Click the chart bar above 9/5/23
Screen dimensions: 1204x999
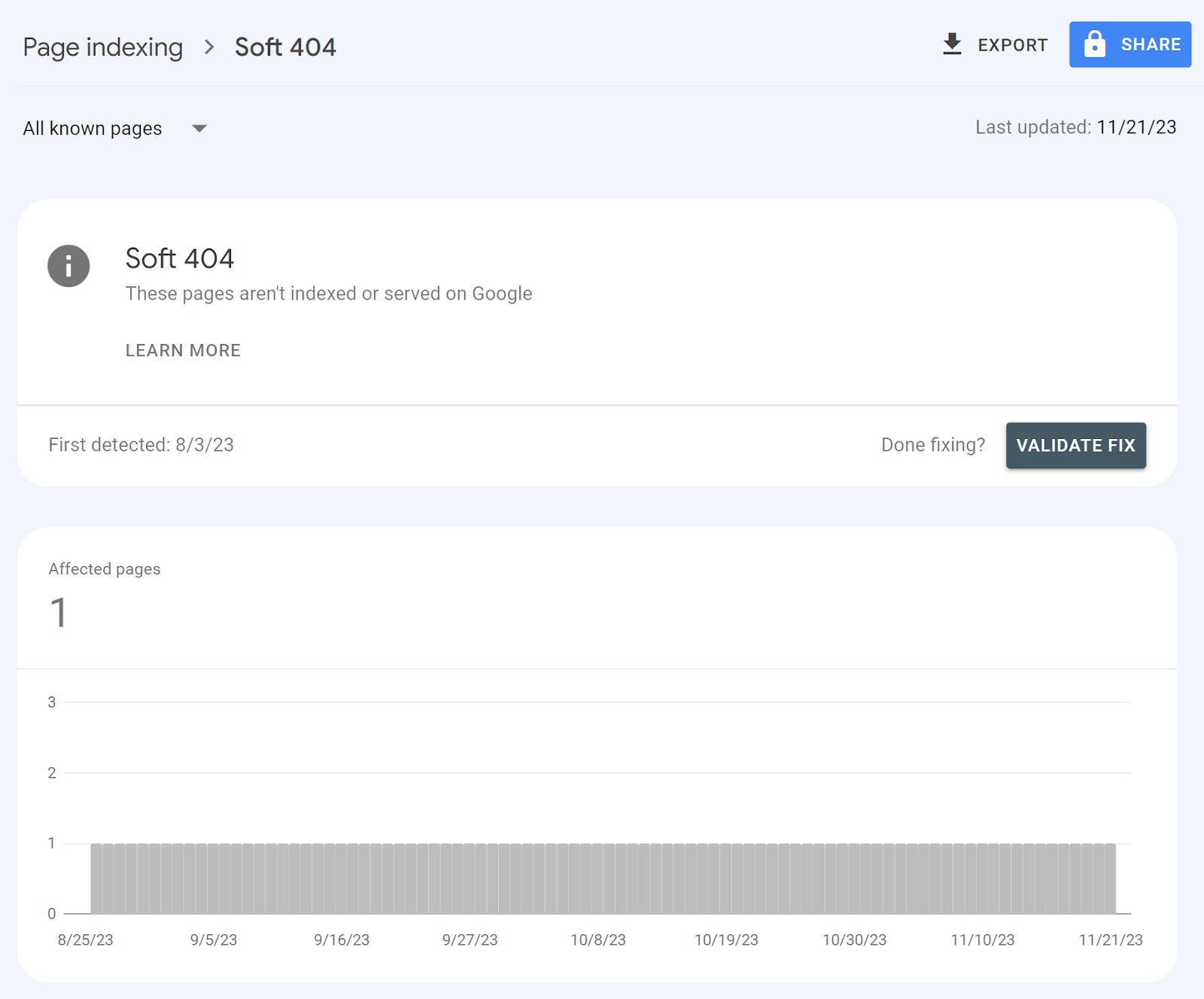pos(214,879)
